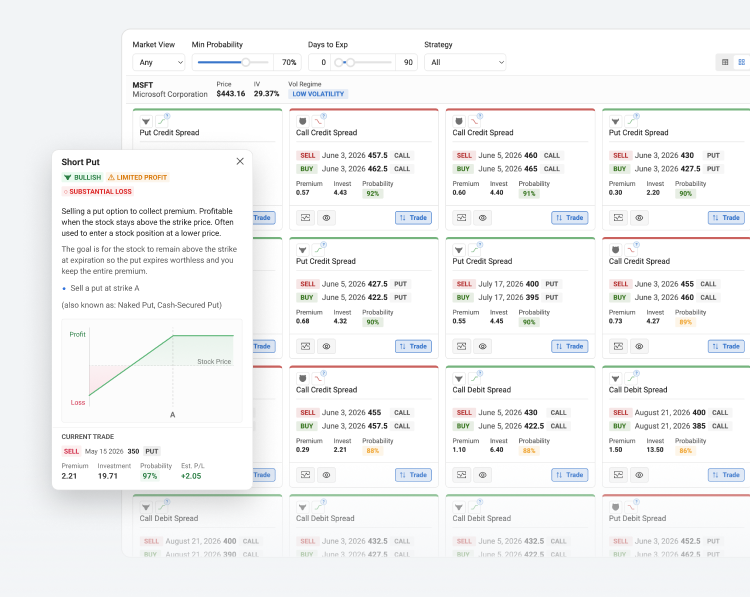Toggle the eye icon on the 455/460 Call Credit Spread
The height and width of the screenshot is (597, 750).
click(639, 346)
